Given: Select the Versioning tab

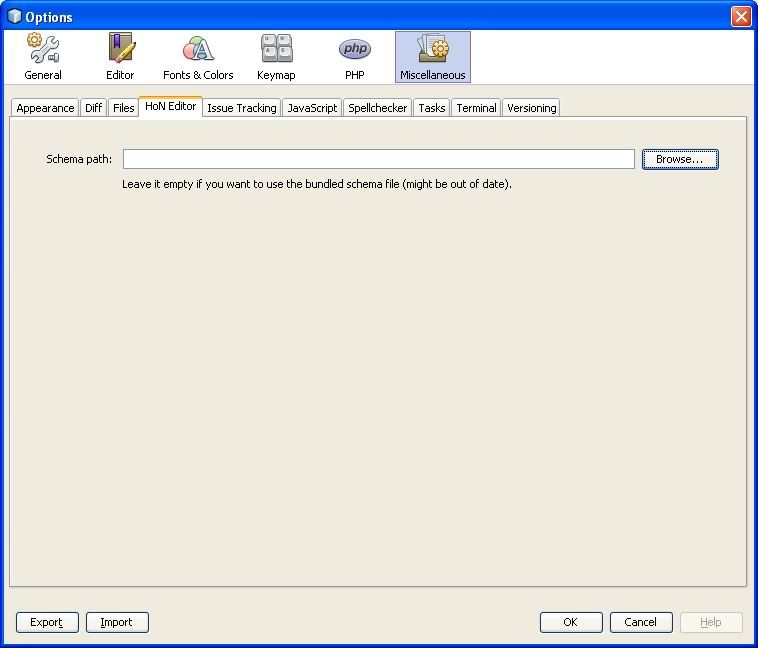Looking at the screenshot, I should tap(531, 108).
